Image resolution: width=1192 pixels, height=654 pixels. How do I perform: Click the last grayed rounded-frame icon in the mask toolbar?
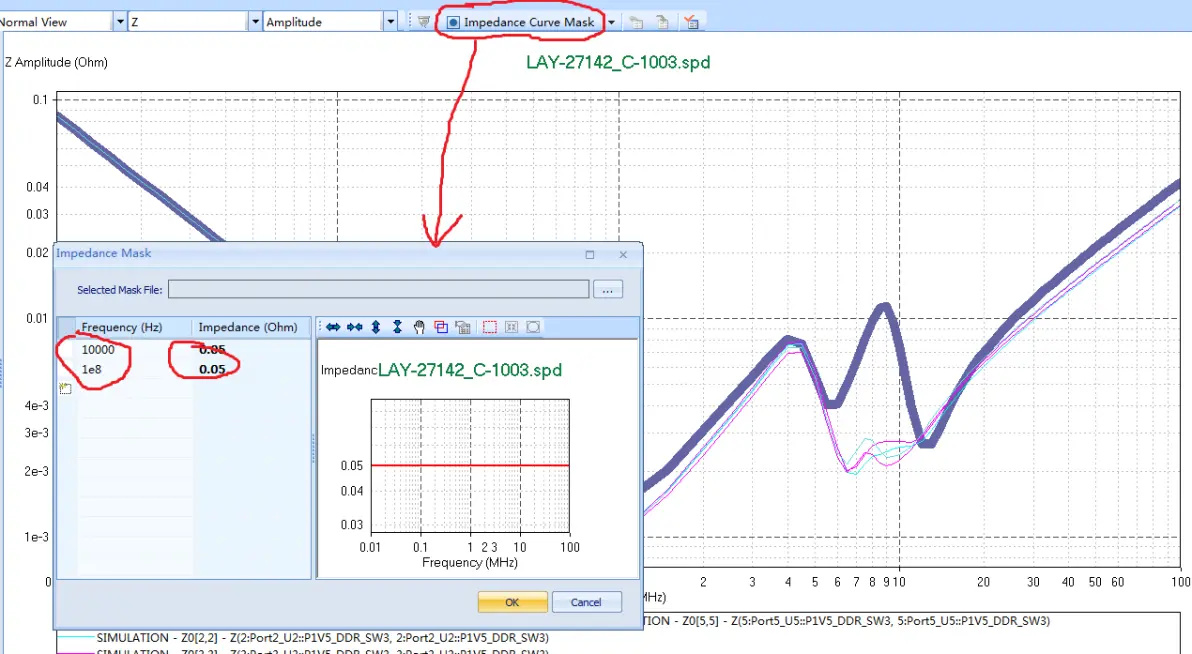533,327
